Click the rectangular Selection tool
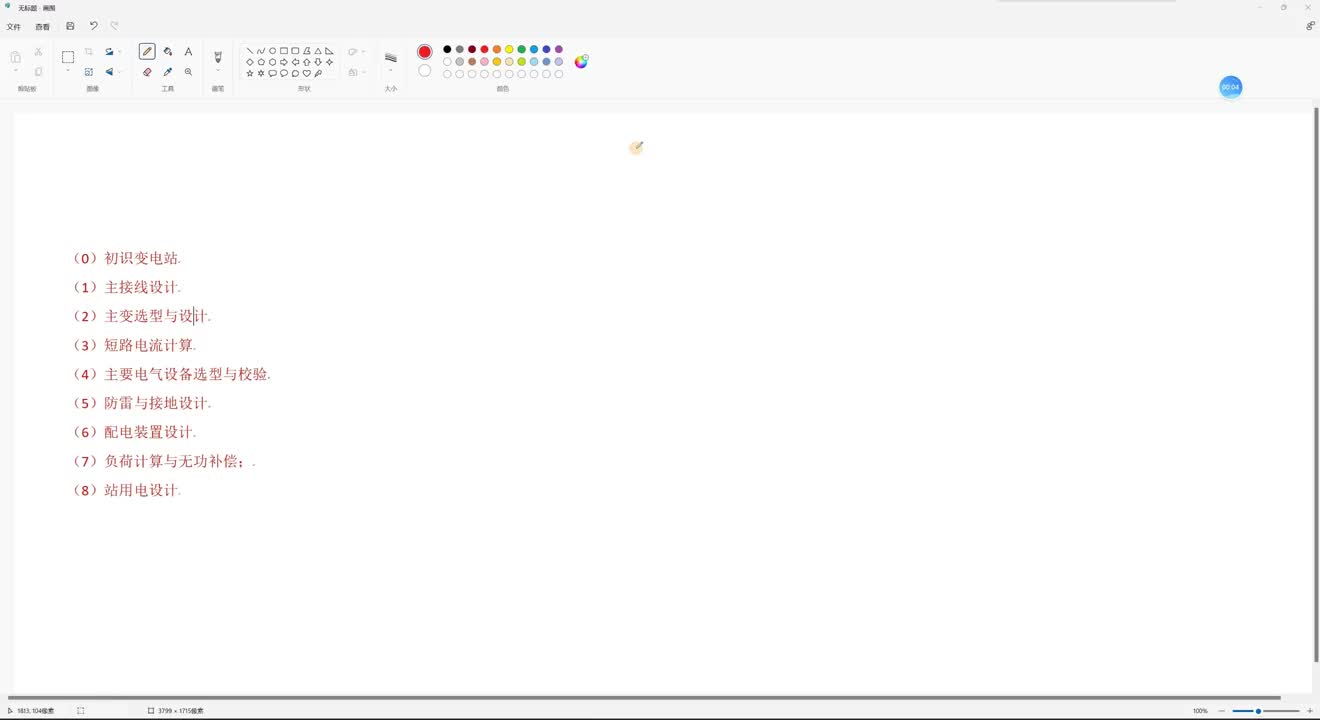Viewport: 1320px width, 720px height. (68, 57)
